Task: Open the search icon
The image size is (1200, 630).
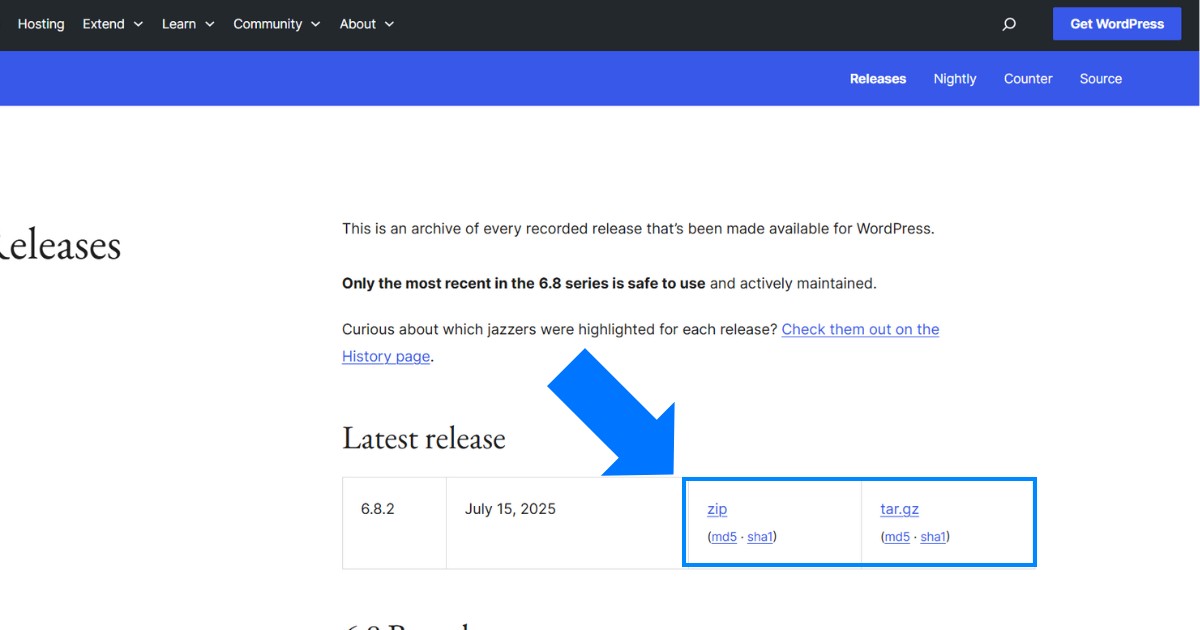Action: coord(1009,23)
